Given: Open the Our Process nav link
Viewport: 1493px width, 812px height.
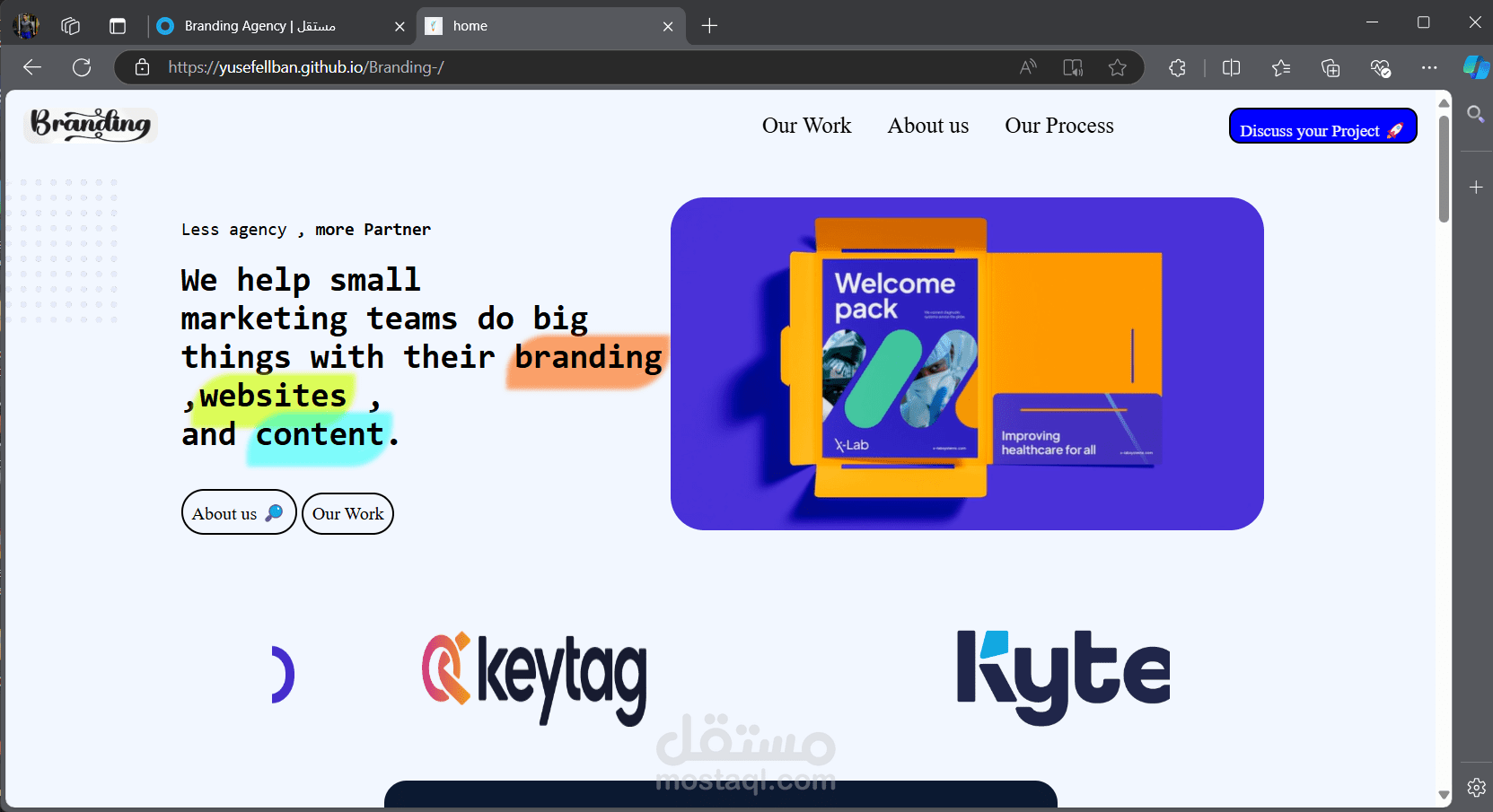Looking at the screenshot, I should [1059, 126].
